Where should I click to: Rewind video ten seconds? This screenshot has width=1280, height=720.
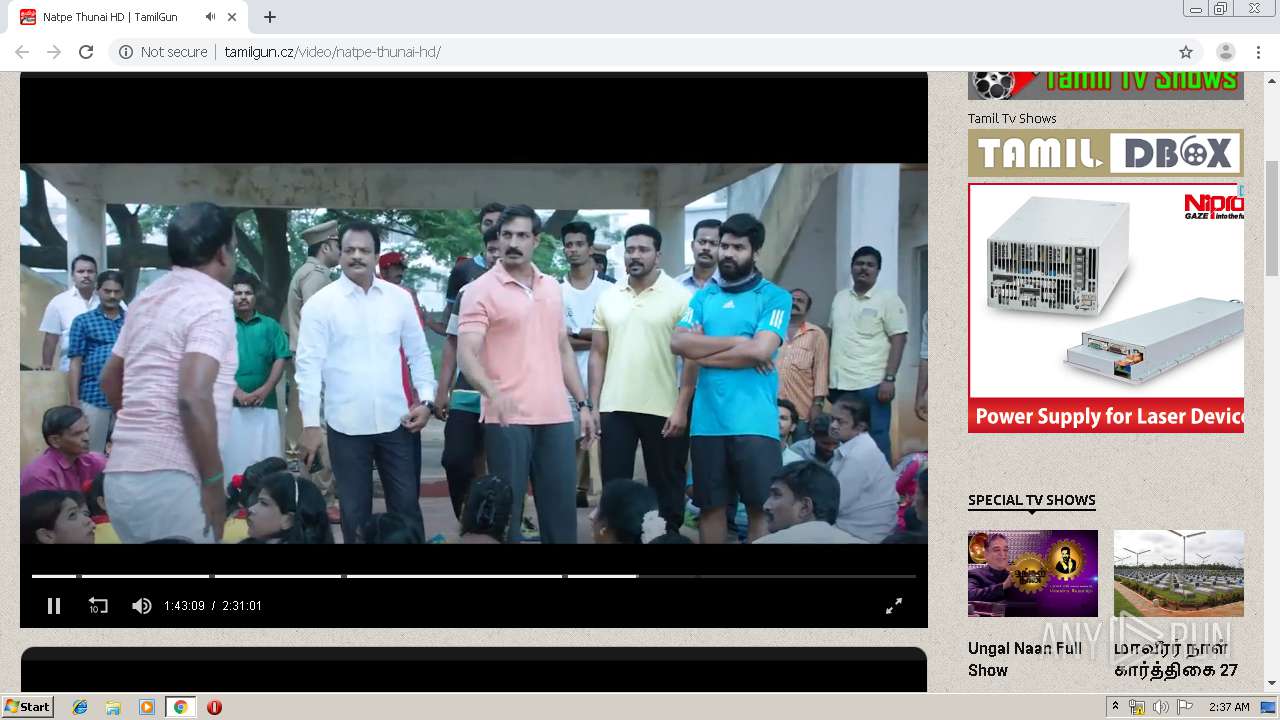coord(98,606)
